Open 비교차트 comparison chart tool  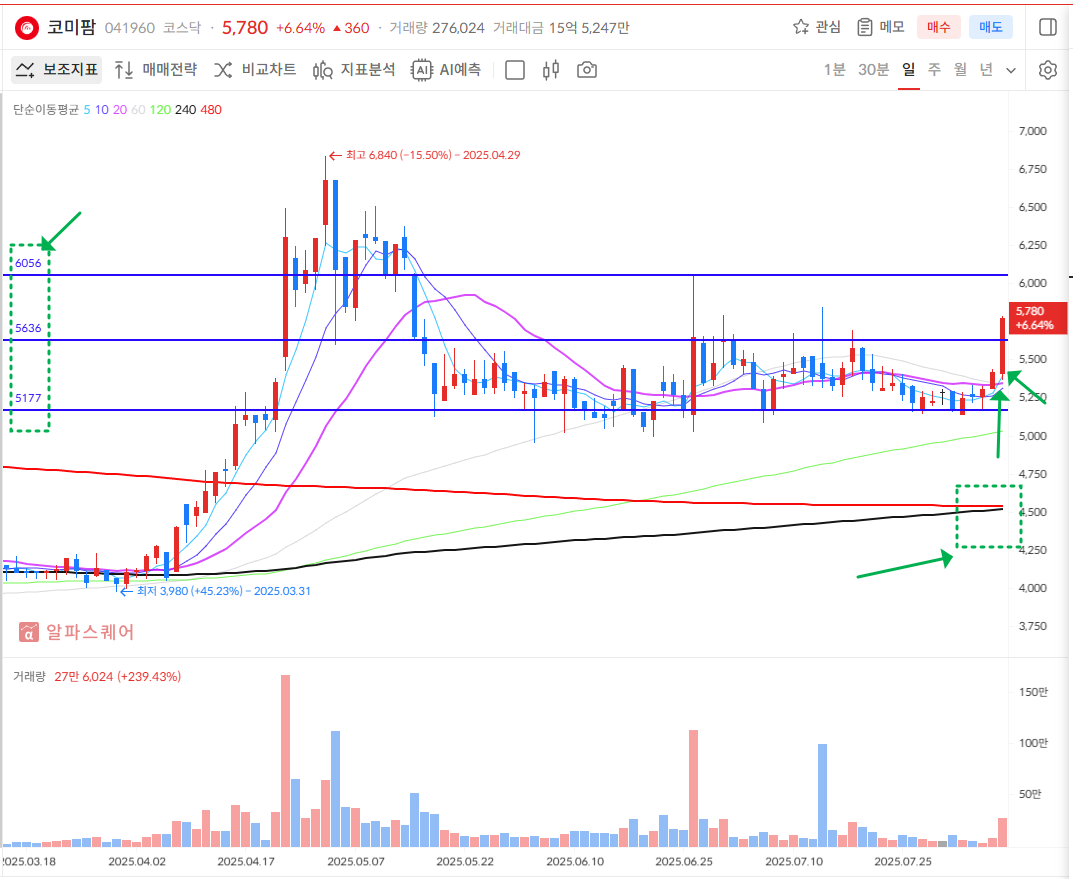point(255,70)
